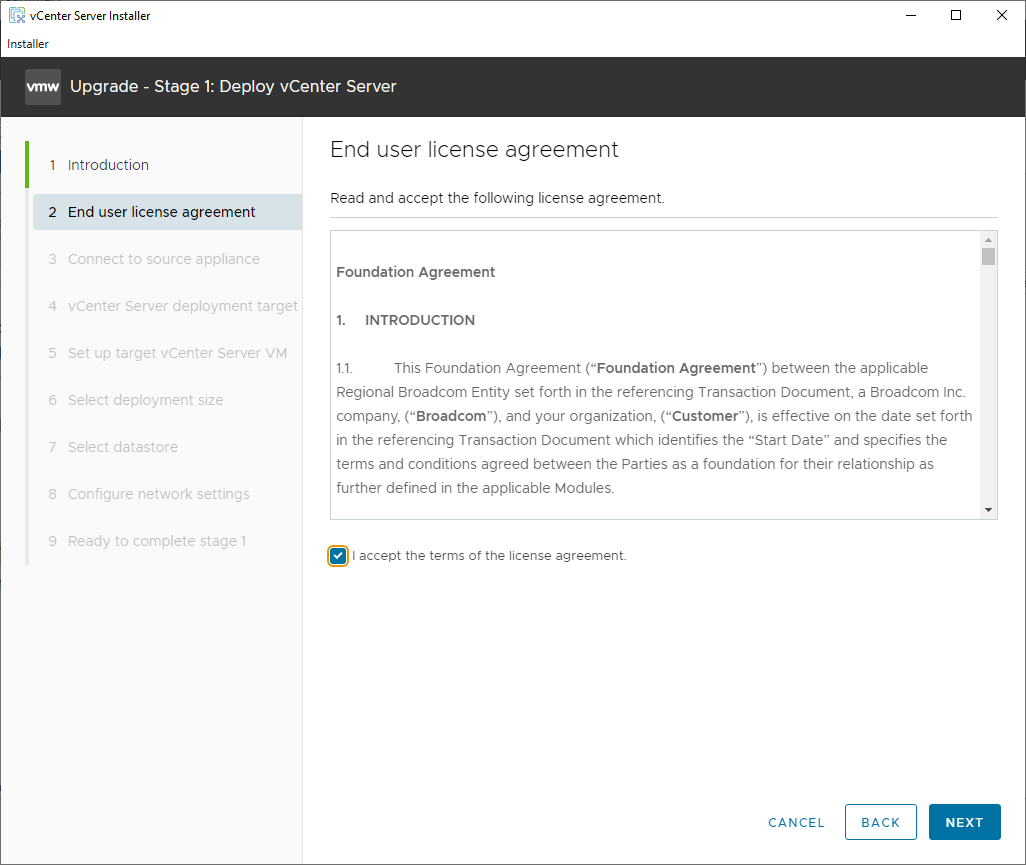Click license scrollbar down arrow
This screenshot has height=865, width=1026.
pyautogui.click(x=988, y=509)
